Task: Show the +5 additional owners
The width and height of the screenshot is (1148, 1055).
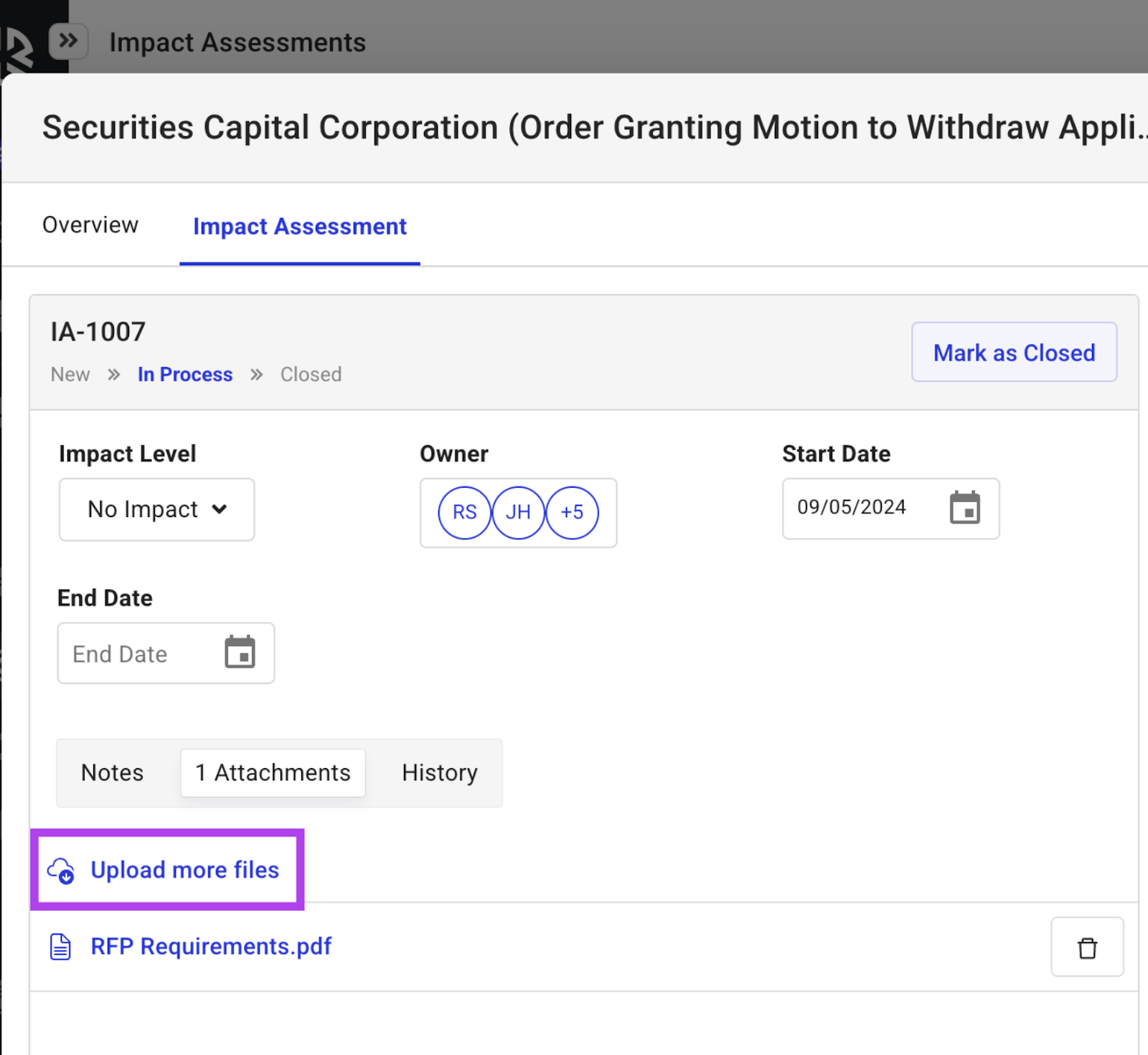Action: [572, 512]
